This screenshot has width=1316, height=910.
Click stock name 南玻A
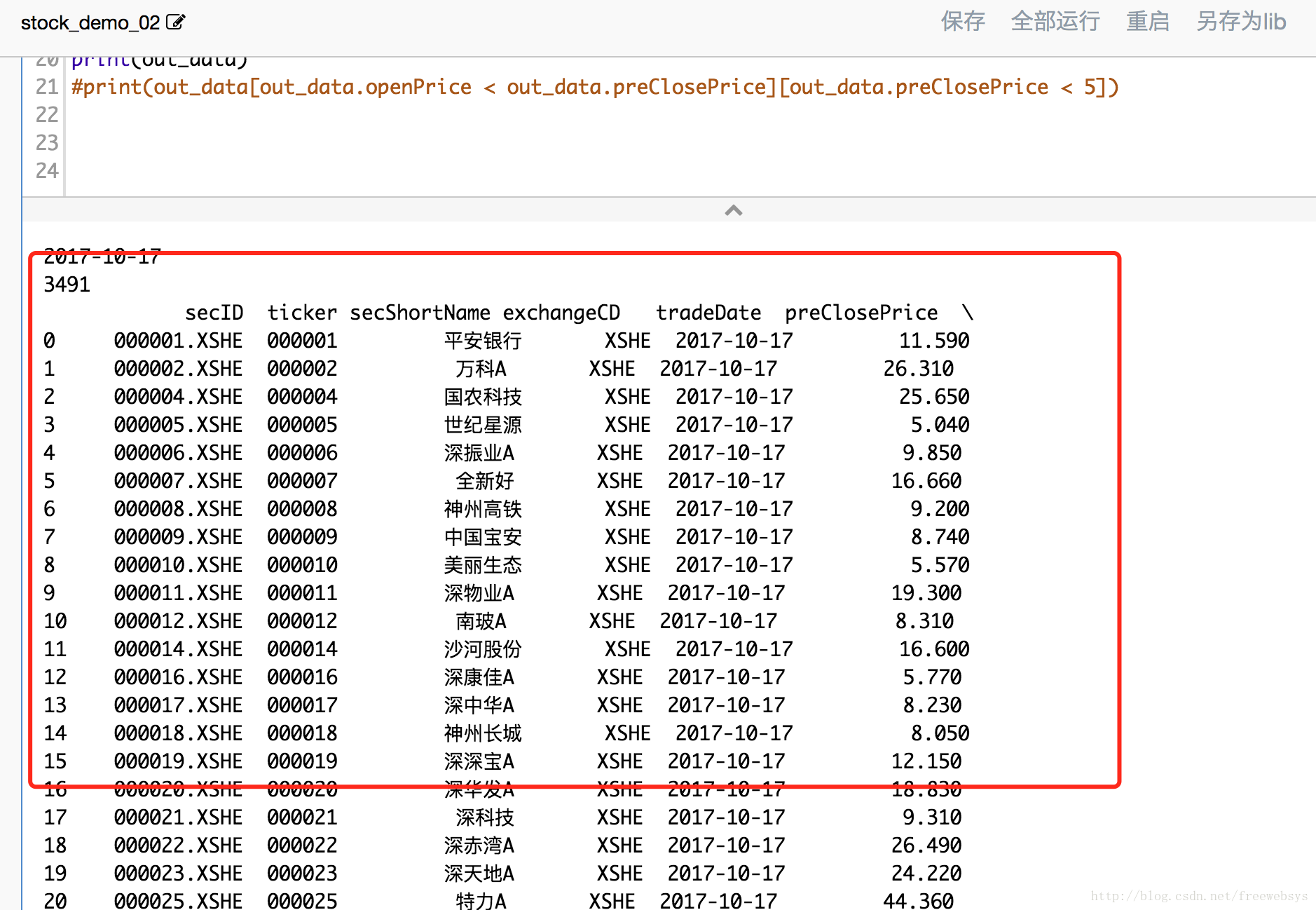(481, 621)
